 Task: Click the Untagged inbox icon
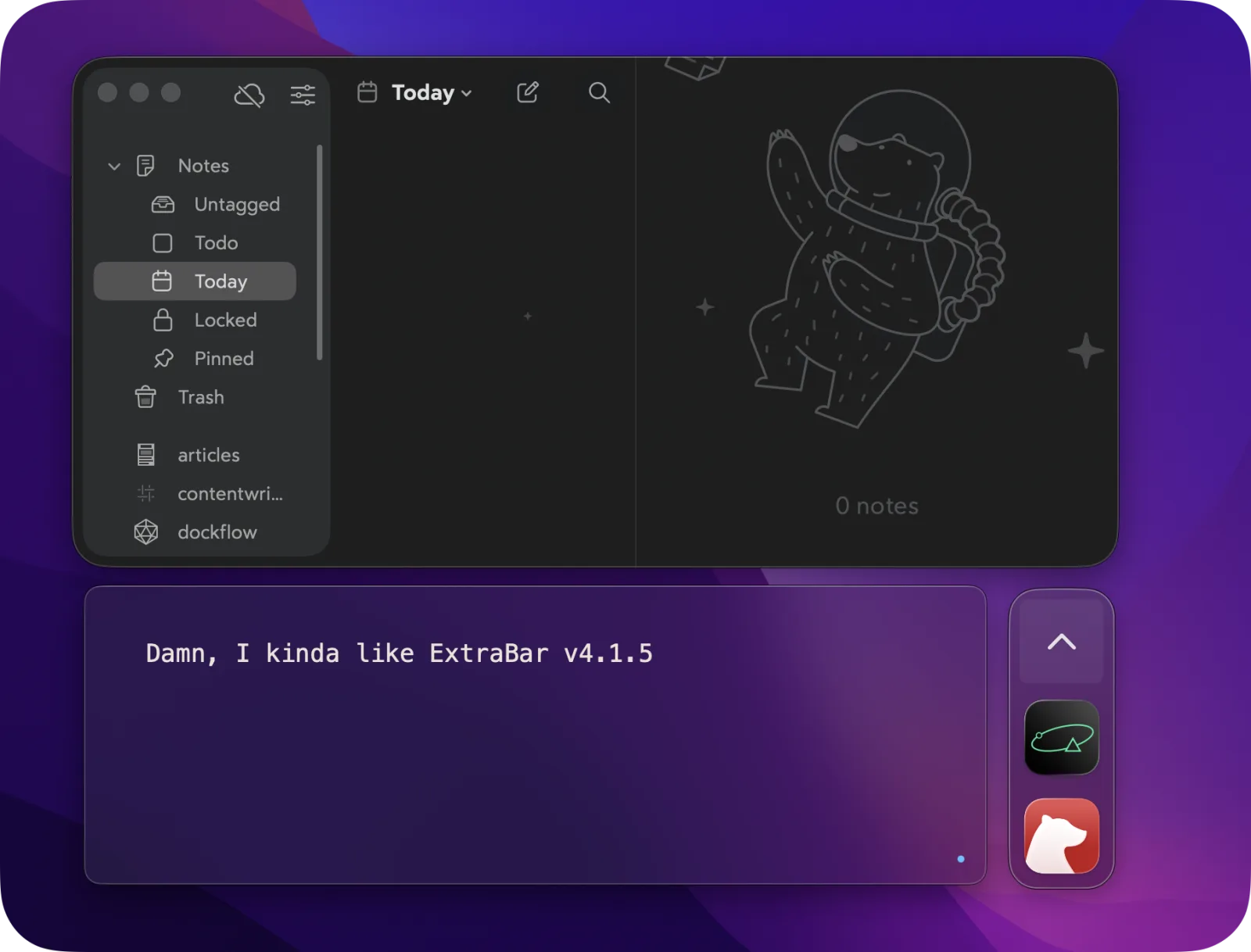(x=163, y=205)
